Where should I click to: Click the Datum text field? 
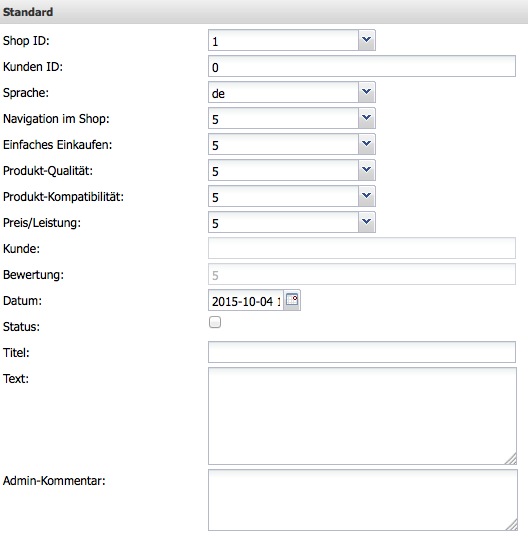coord(246,300)
